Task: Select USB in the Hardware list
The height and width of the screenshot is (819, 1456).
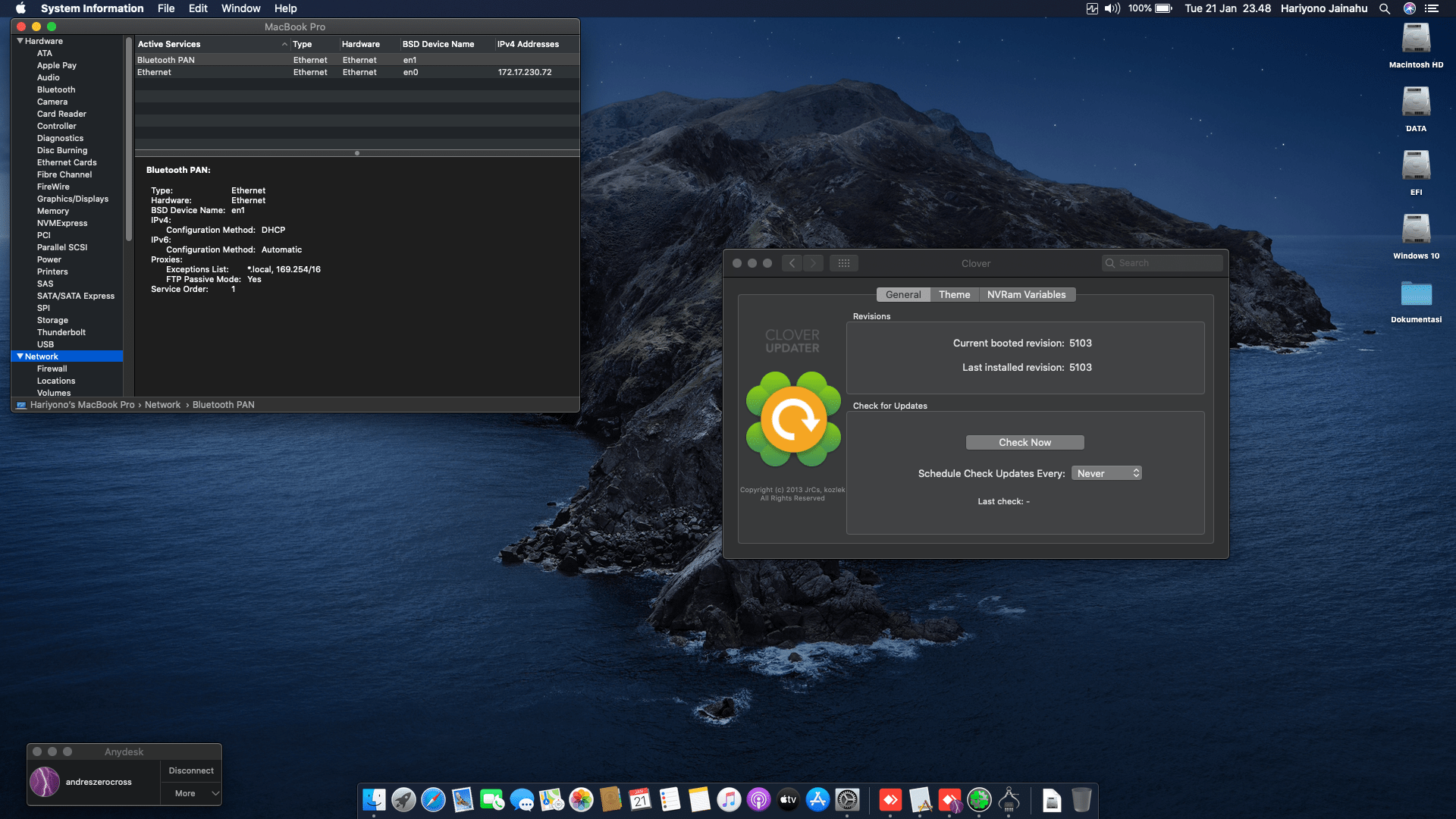Action: pyautogui.click(x=45, y=344)
